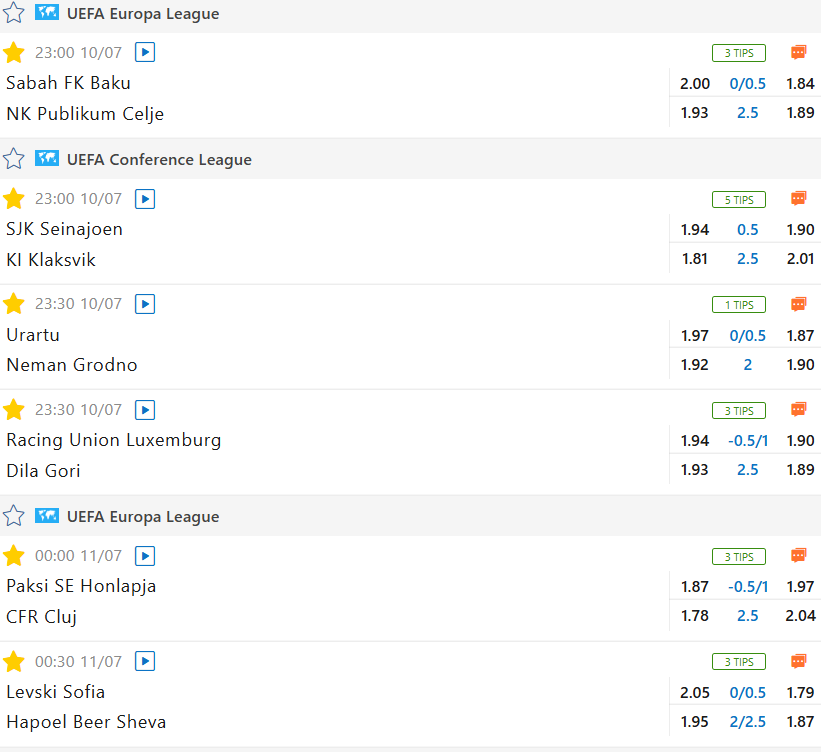Open comments icon for Racing Union Luxemburg match
The image size is (821, 752).
798,410
